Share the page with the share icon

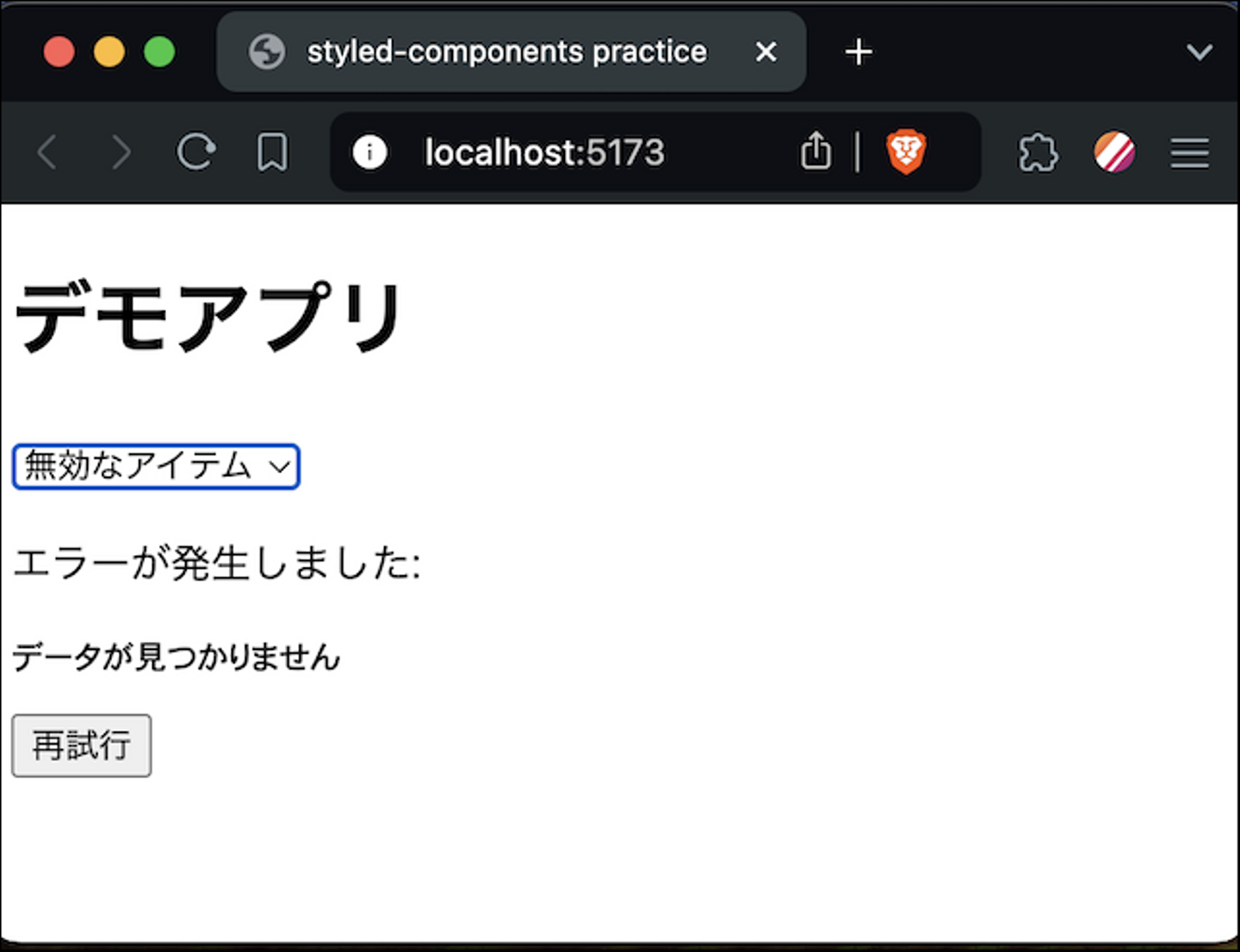(815, 151)
